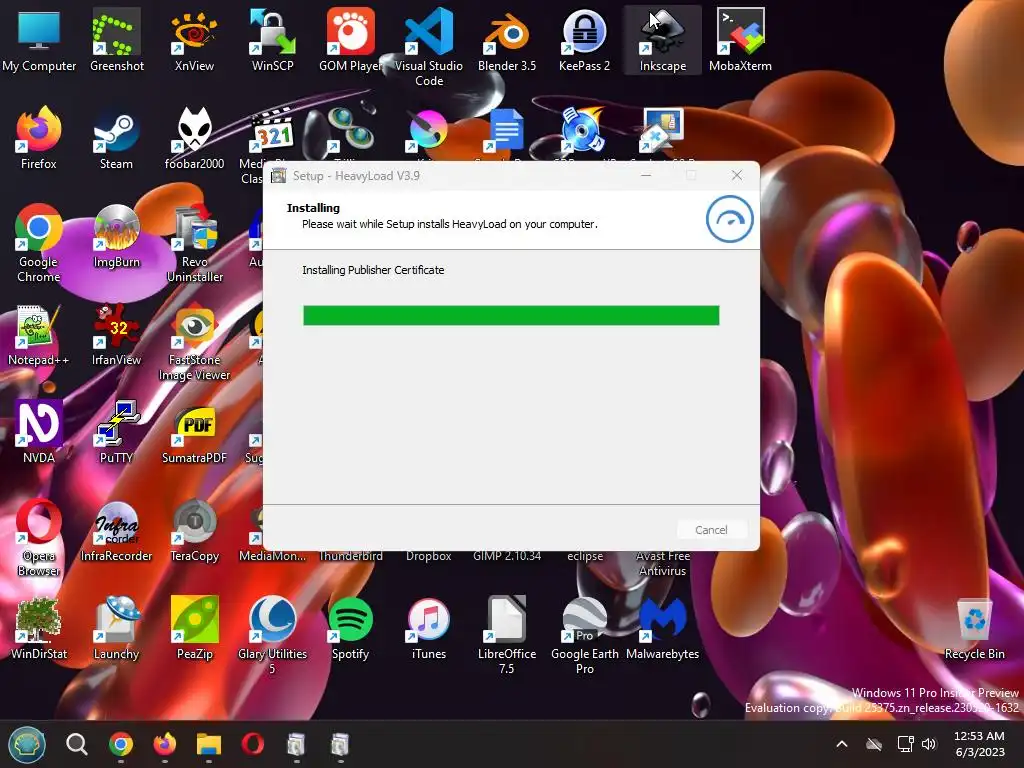Select the Launchy desktop shortcut
Screen dimensions: 1024x768
[116, 628]
